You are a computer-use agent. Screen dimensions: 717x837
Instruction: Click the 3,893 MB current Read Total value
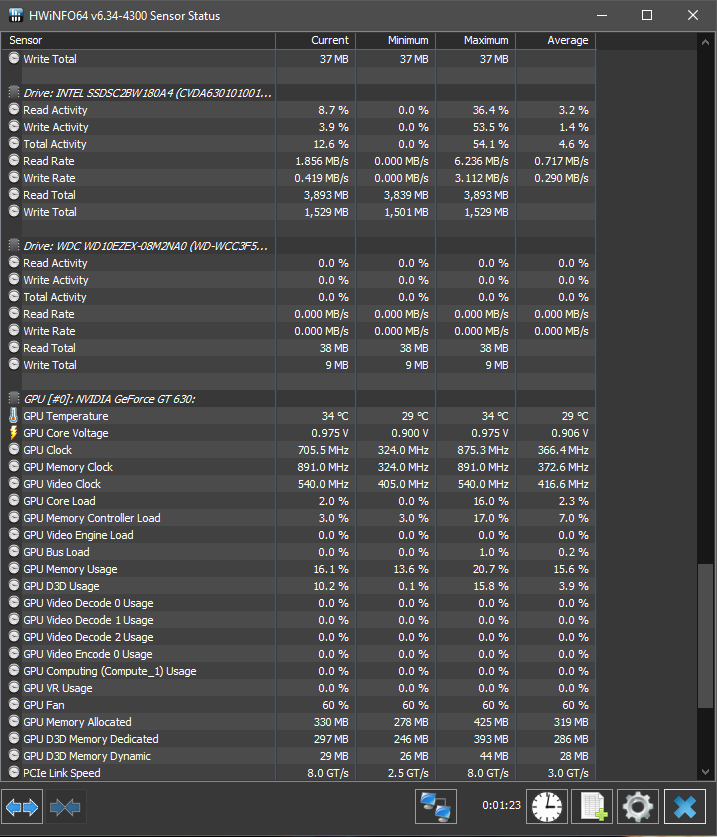(326, 195)
